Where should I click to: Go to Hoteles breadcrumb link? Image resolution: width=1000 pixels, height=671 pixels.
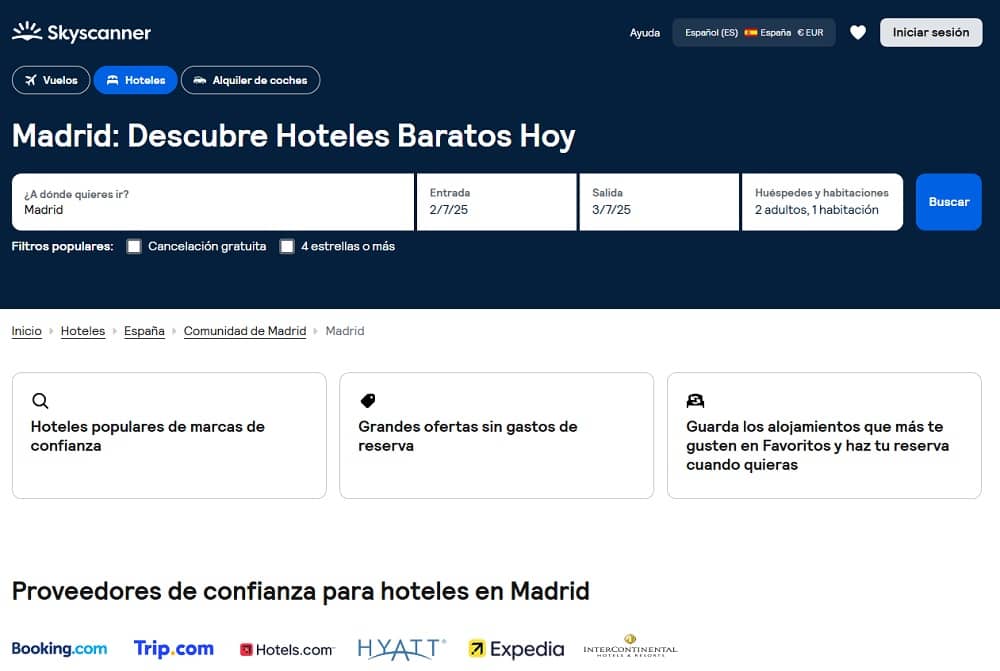[83, 331]
